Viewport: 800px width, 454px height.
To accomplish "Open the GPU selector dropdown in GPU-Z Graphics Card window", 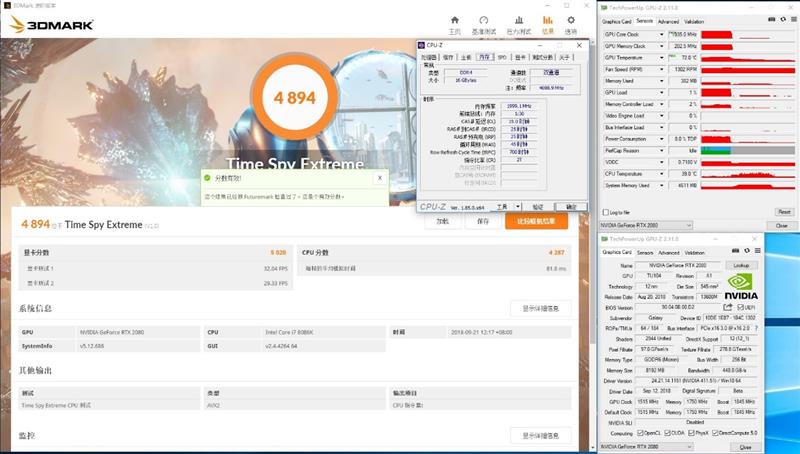I will [x=646, y=447].
